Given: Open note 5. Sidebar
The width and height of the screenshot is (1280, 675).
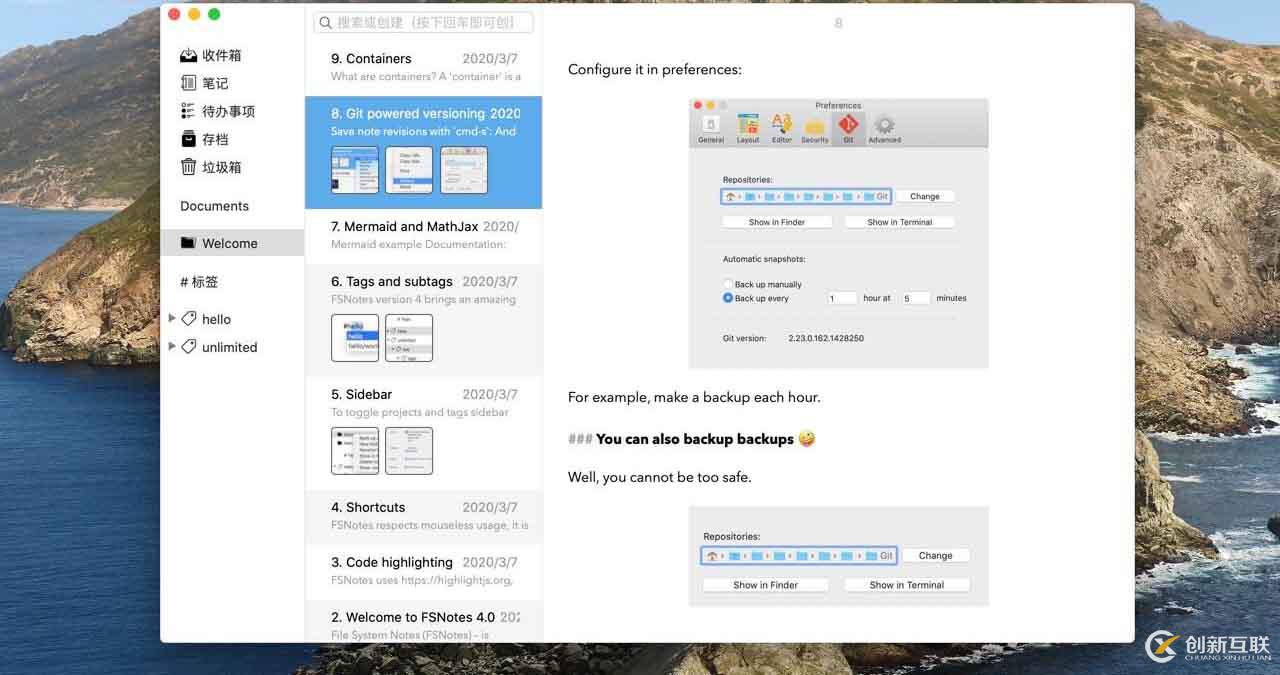Looking at the screenshot, I should click(424, 433).
